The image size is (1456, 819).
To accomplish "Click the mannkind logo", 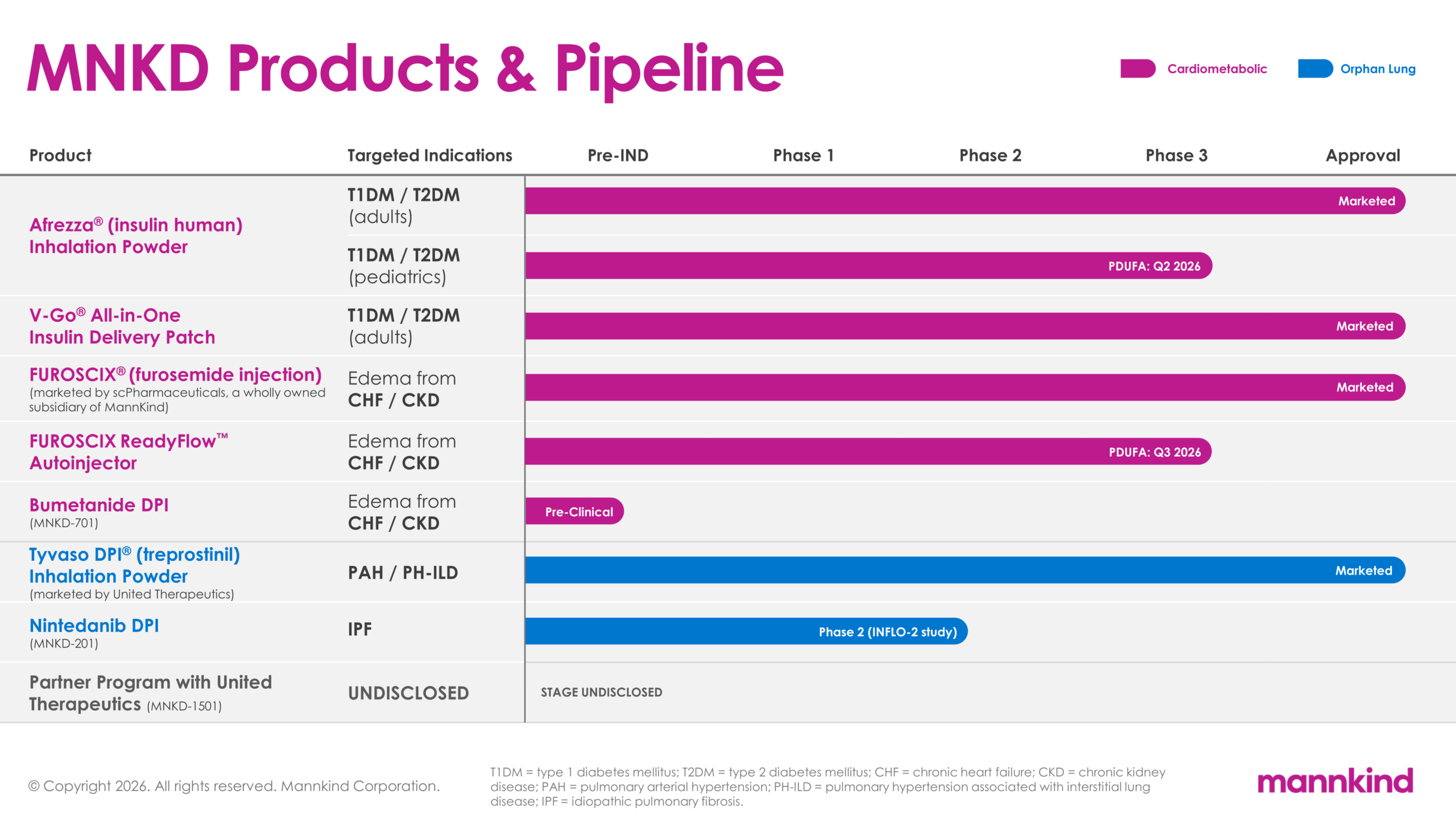I will (x=1334, y=781).
